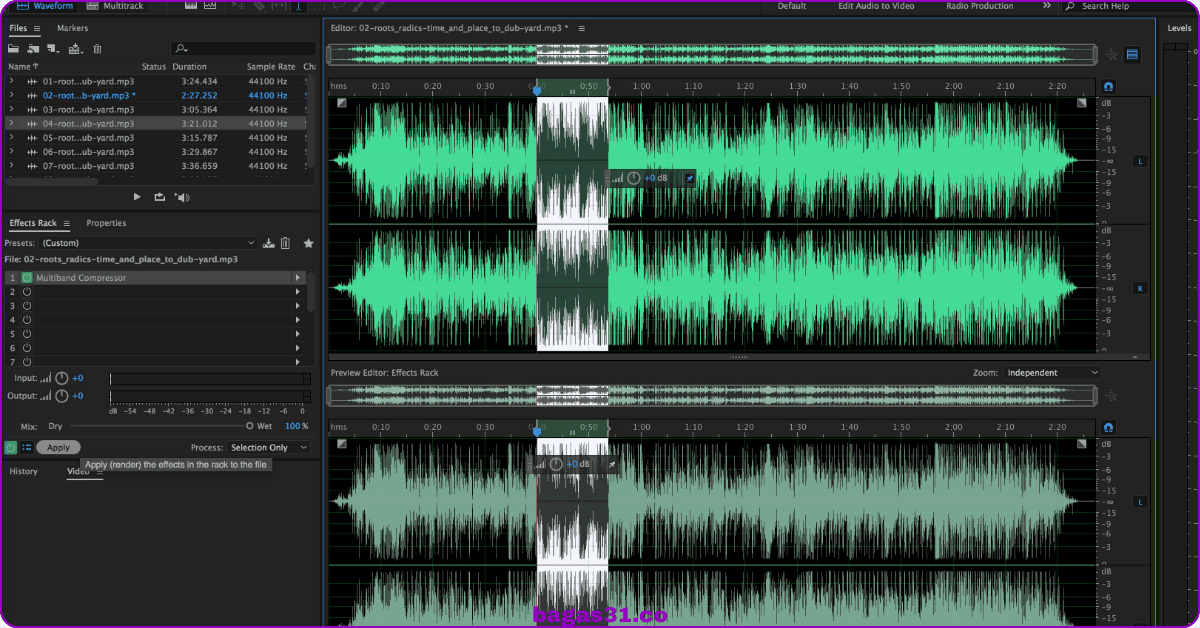Save the effects rack preset with the save icon
Viewport: 1200px width, 628px height.
point(268,243)
